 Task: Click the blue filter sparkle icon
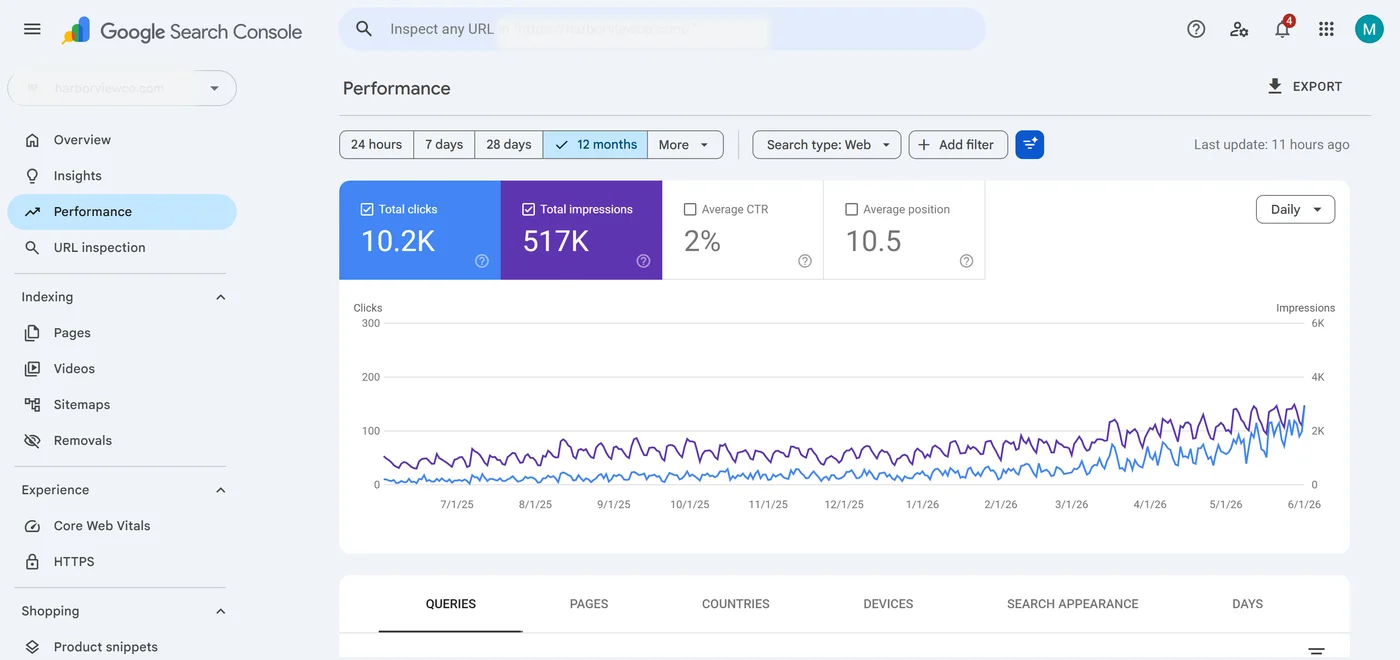click(1030, 145)
